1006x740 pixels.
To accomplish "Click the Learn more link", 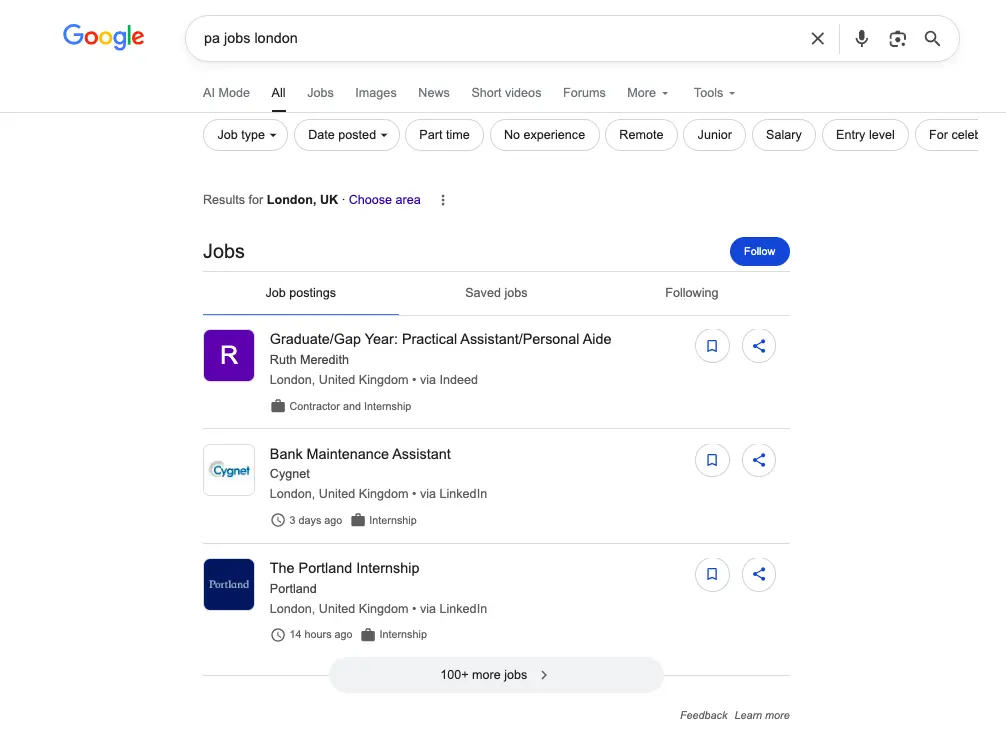I will 762,716.
